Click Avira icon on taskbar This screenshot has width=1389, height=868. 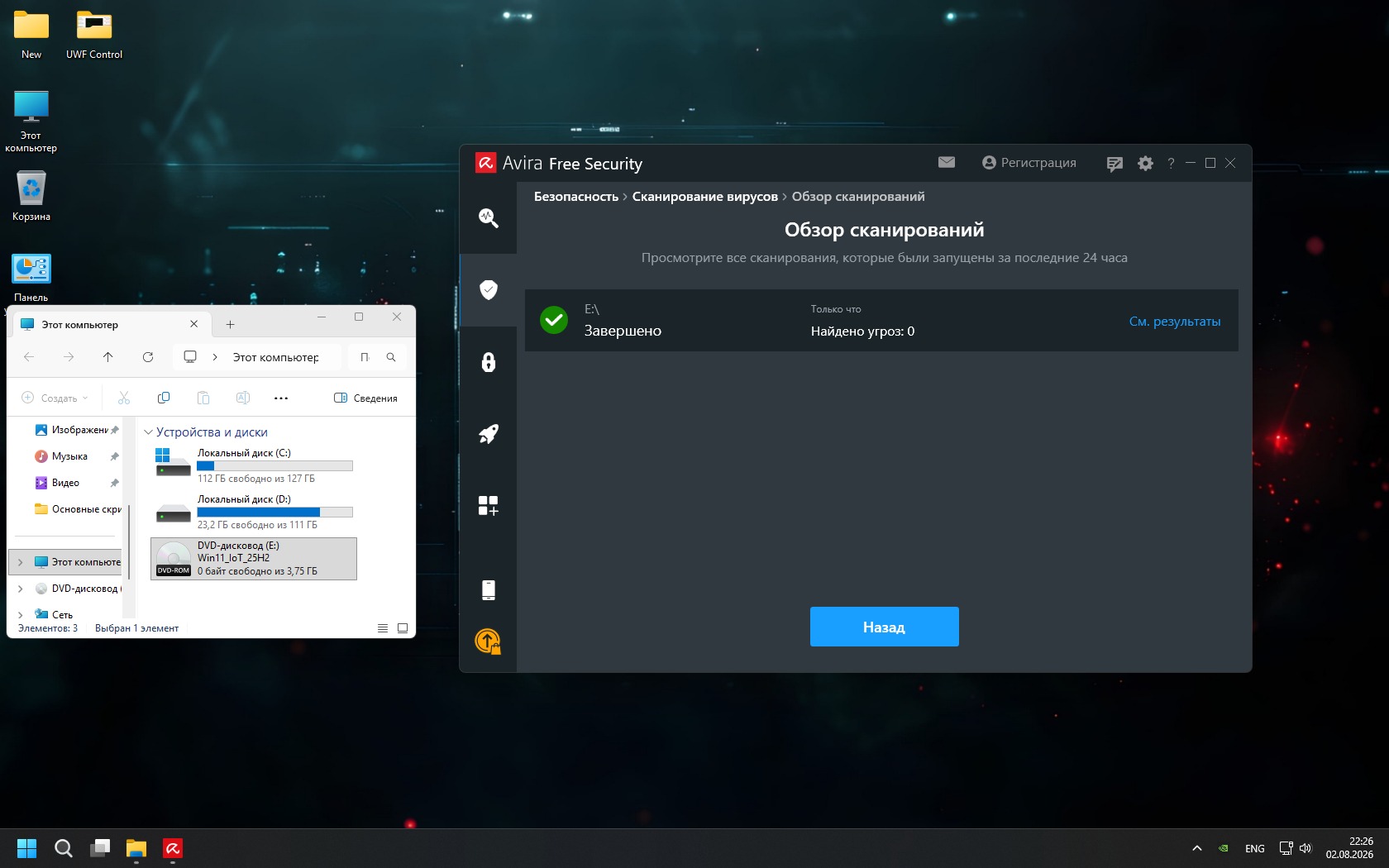coord(173,848)
